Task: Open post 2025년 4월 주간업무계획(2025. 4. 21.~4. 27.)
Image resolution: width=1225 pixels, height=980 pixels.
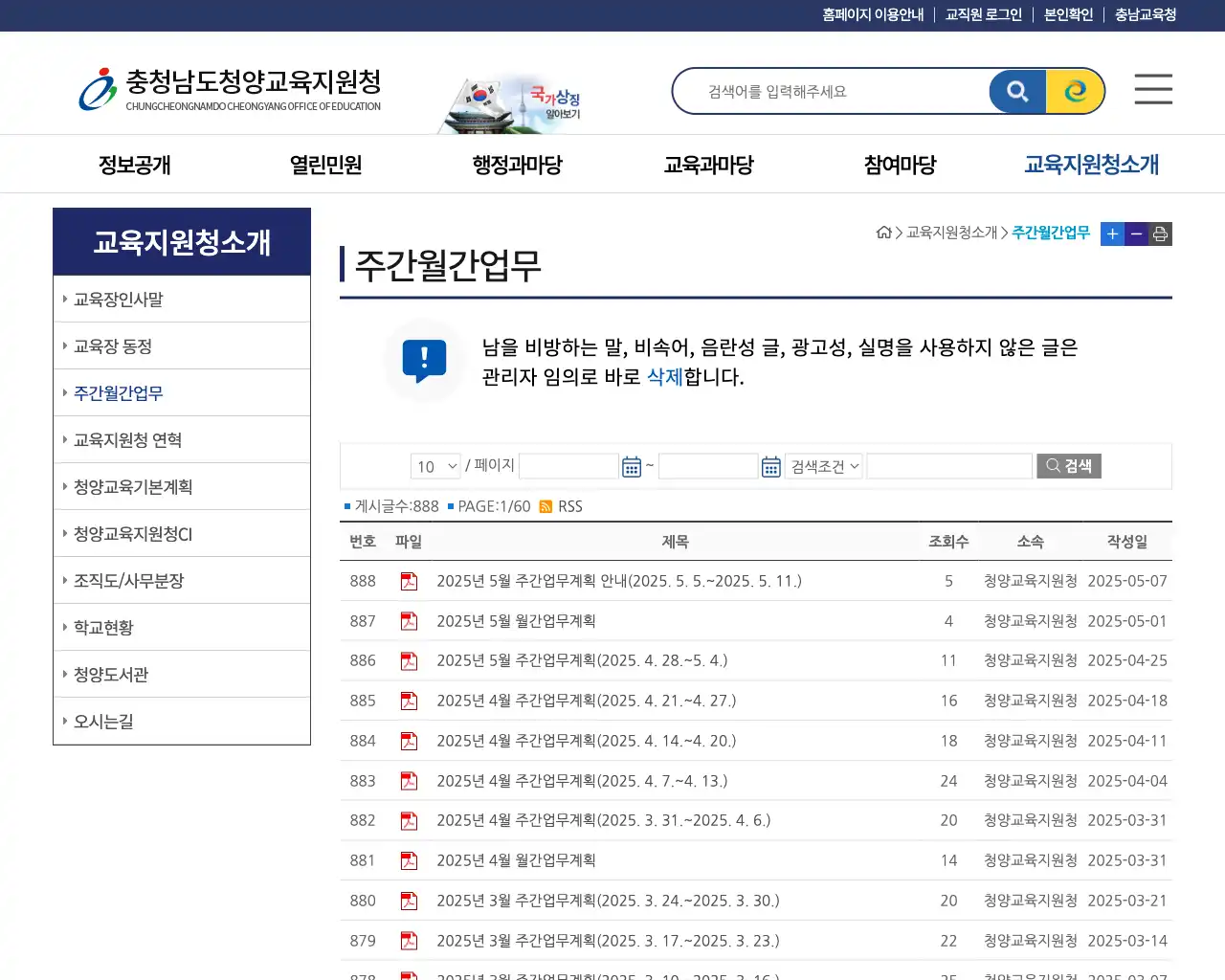Action: coord(587,701)
